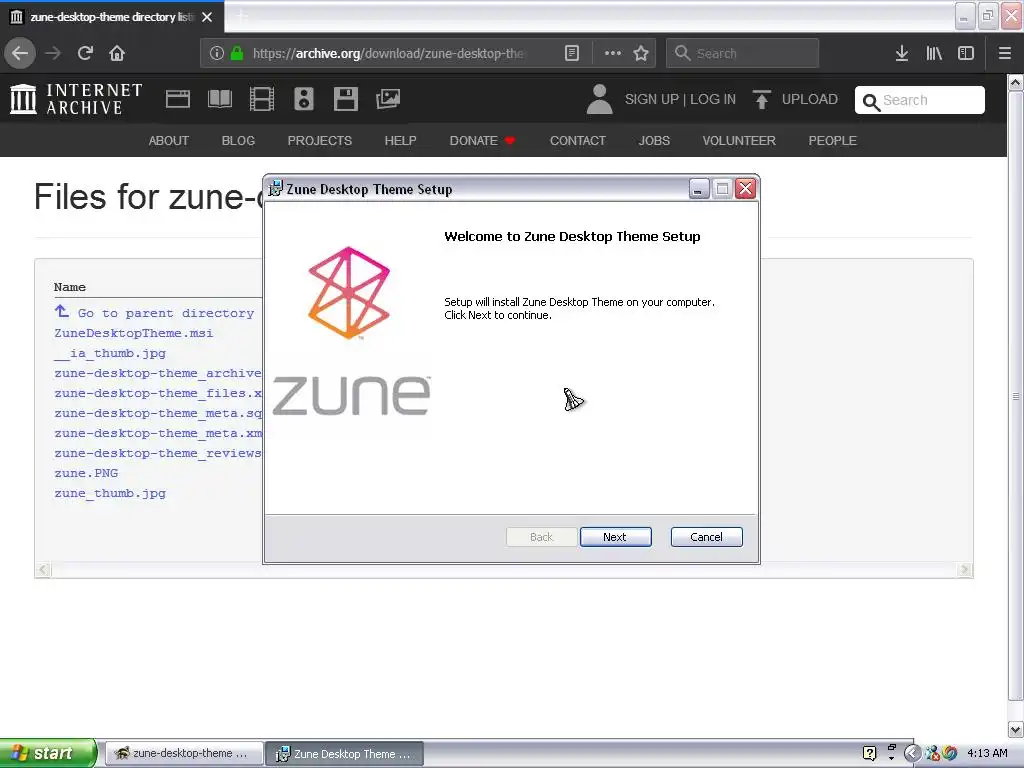Screen dimensions: 1024x768
Task: Open Firefox hamburger menu
Action: pyautogui.click(x=1005, y=53)
